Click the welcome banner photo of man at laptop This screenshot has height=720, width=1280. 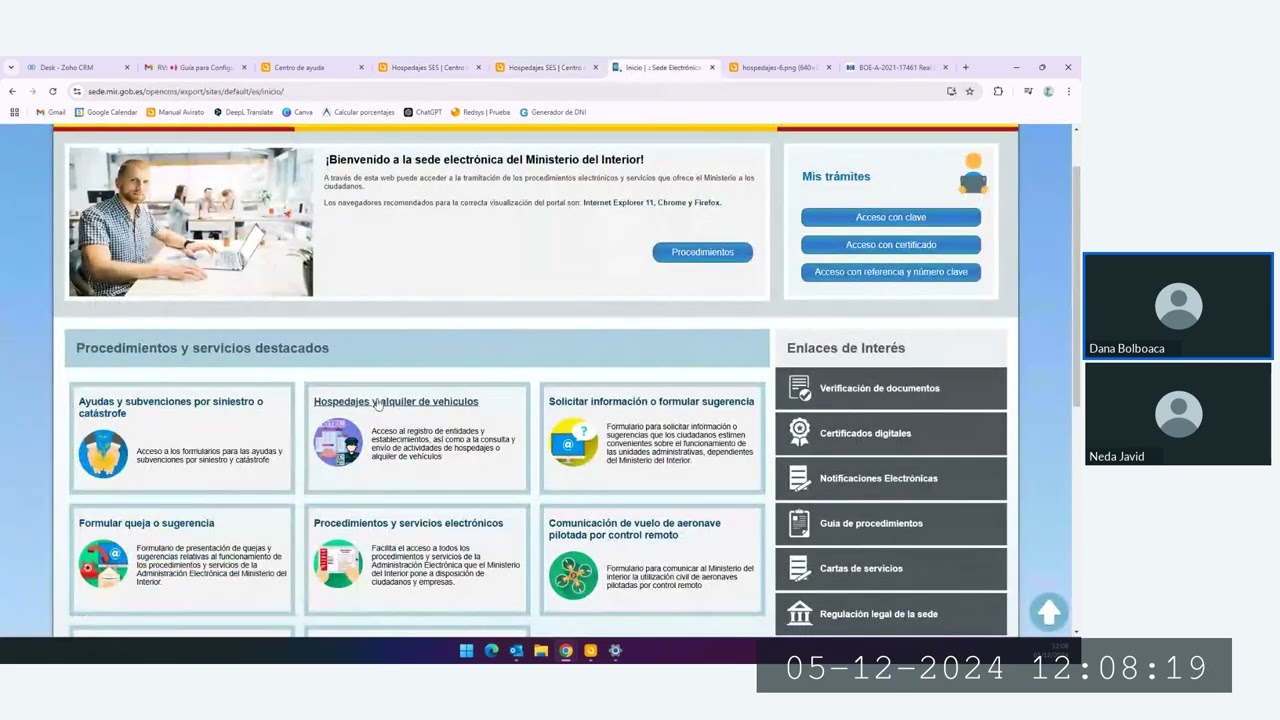[x=191, y=222]
